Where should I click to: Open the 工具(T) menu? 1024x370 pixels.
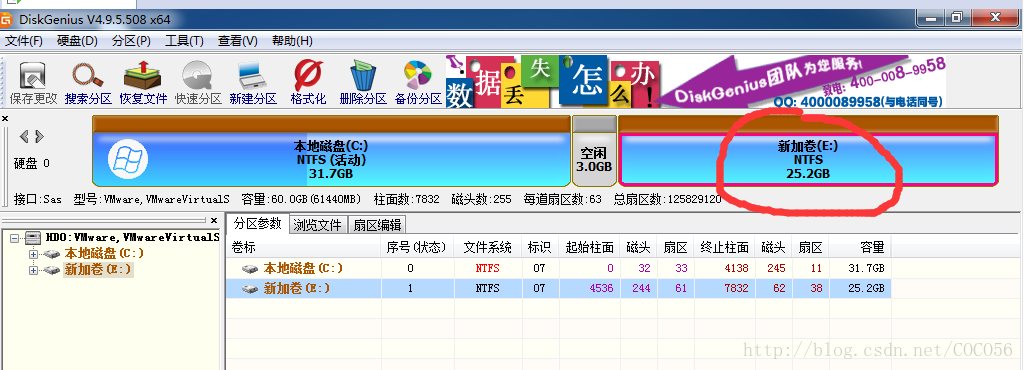[x=184, y=41]
